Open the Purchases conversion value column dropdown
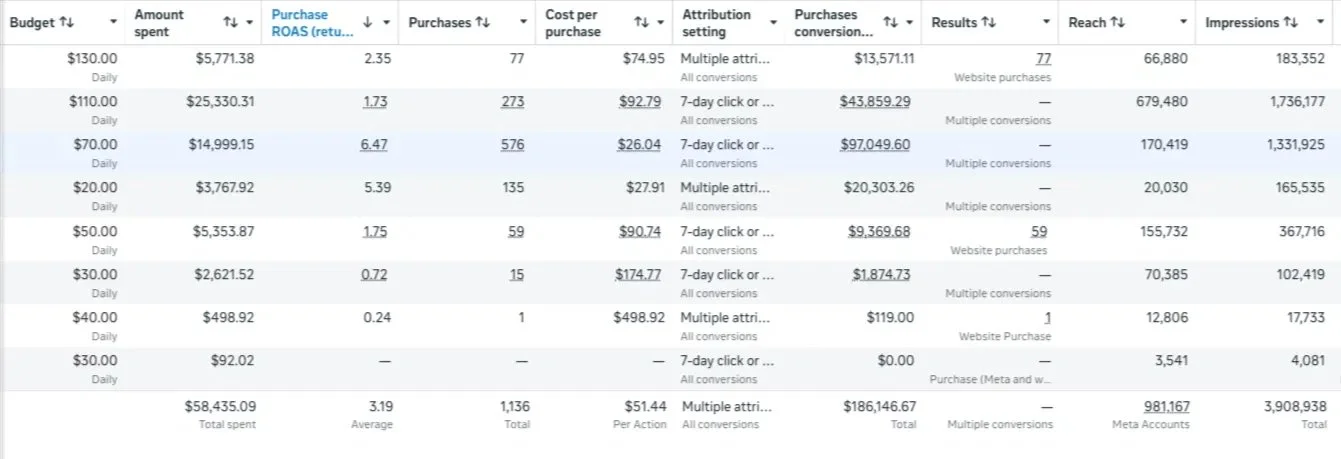Image resolution: width=1341 pixels, height=459 pixels. 911,22
